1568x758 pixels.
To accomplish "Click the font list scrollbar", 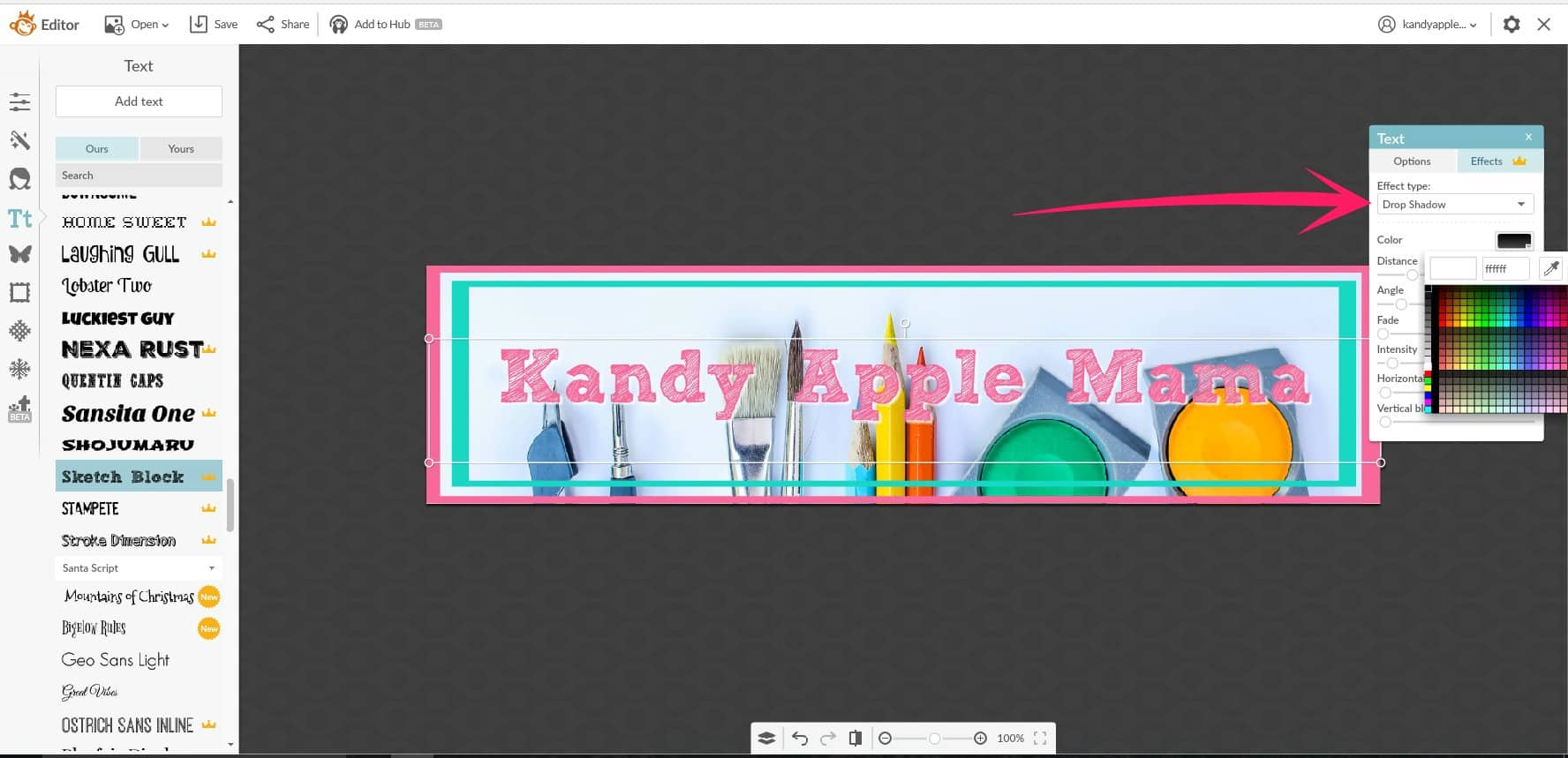I will tap(230, 505).
